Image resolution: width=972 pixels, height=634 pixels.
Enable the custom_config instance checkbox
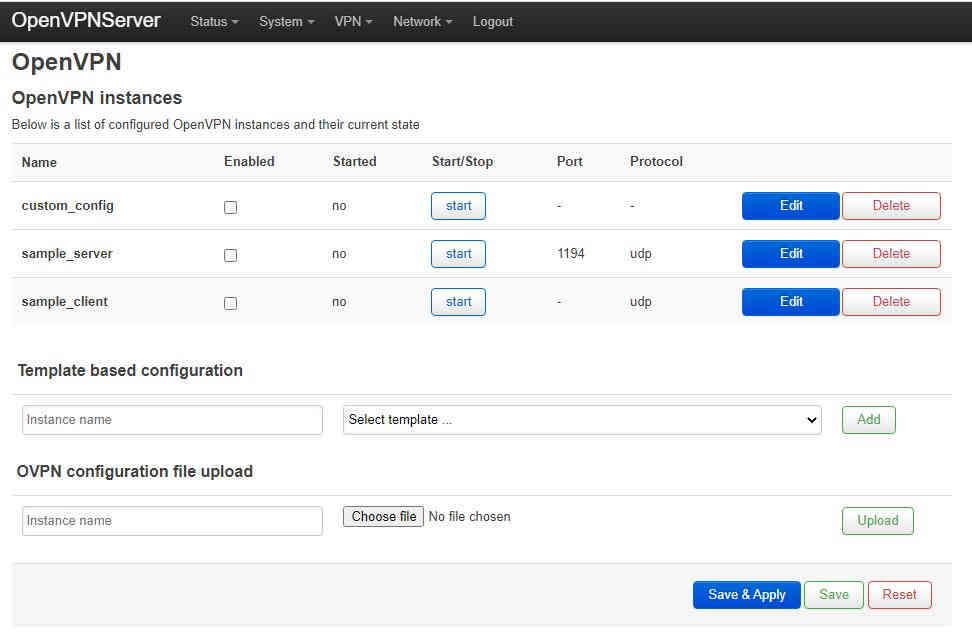point(230,207)
